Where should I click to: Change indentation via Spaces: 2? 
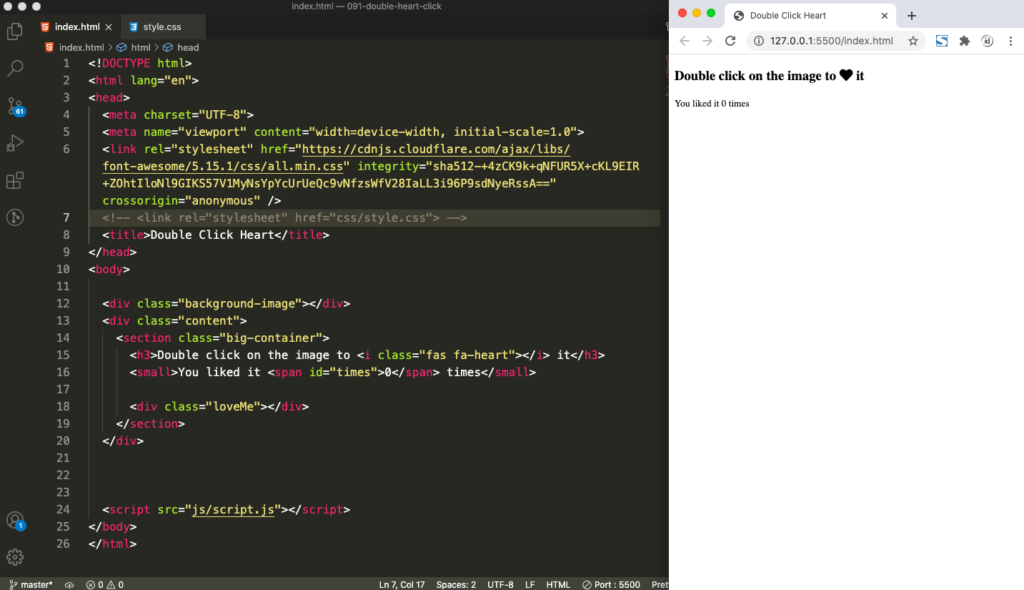[456, 585]
